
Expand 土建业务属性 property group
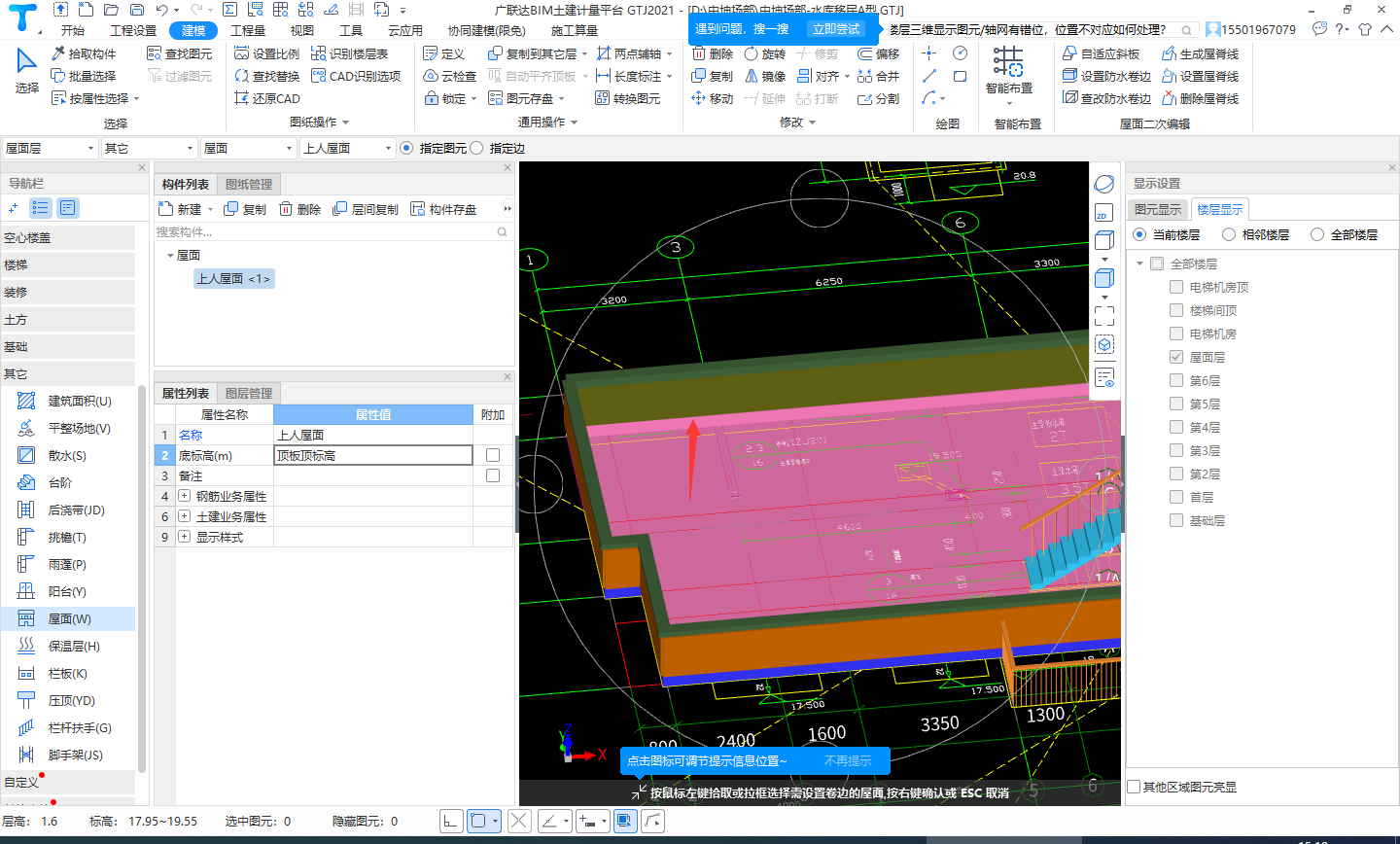(x=184, y=516)
